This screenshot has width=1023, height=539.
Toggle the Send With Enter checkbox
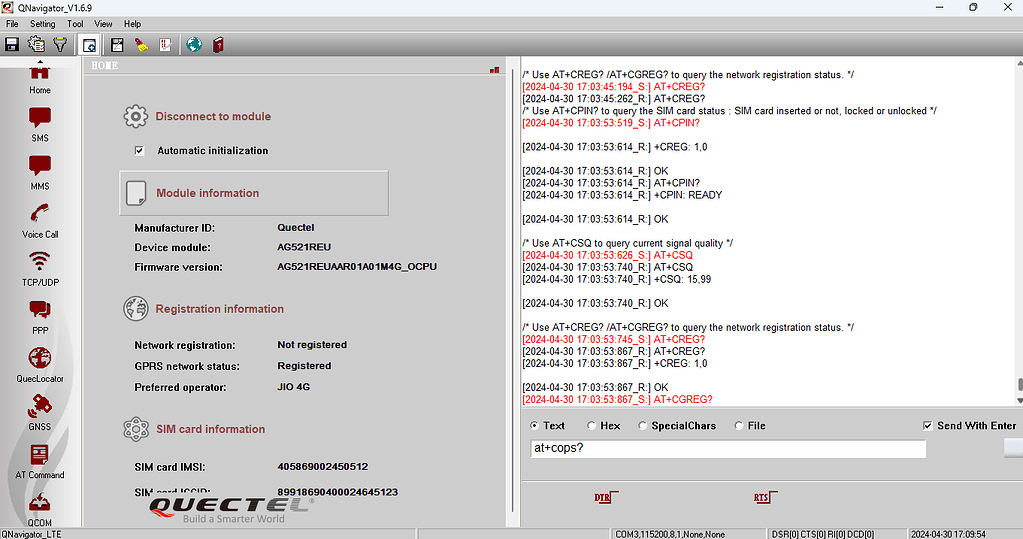pos(928,425)
